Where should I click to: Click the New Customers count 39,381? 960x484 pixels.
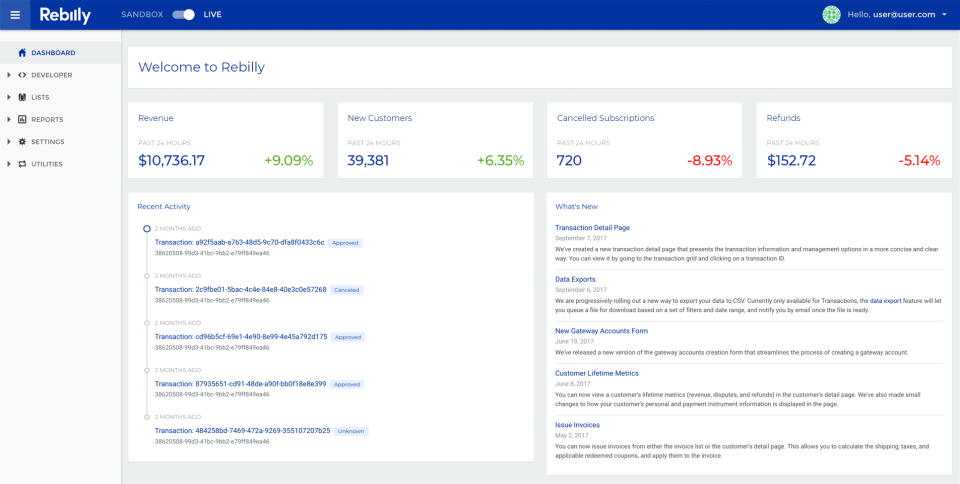coord(368,161)
